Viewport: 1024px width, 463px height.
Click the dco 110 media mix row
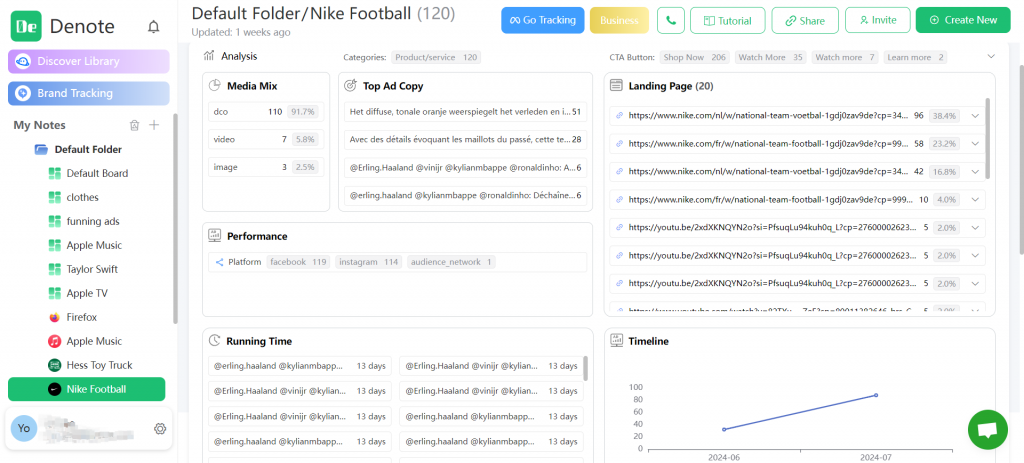(266, 112)
